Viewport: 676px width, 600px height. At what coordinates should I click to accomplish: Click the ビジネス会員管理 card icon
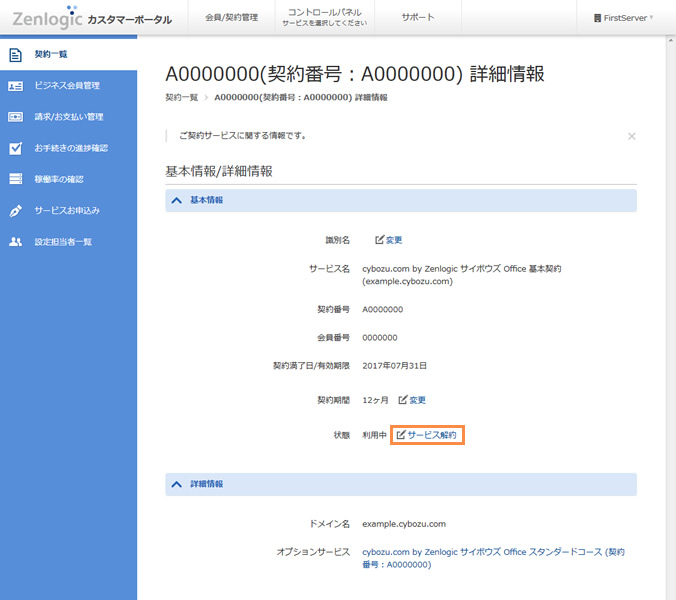tap(15, 86)
